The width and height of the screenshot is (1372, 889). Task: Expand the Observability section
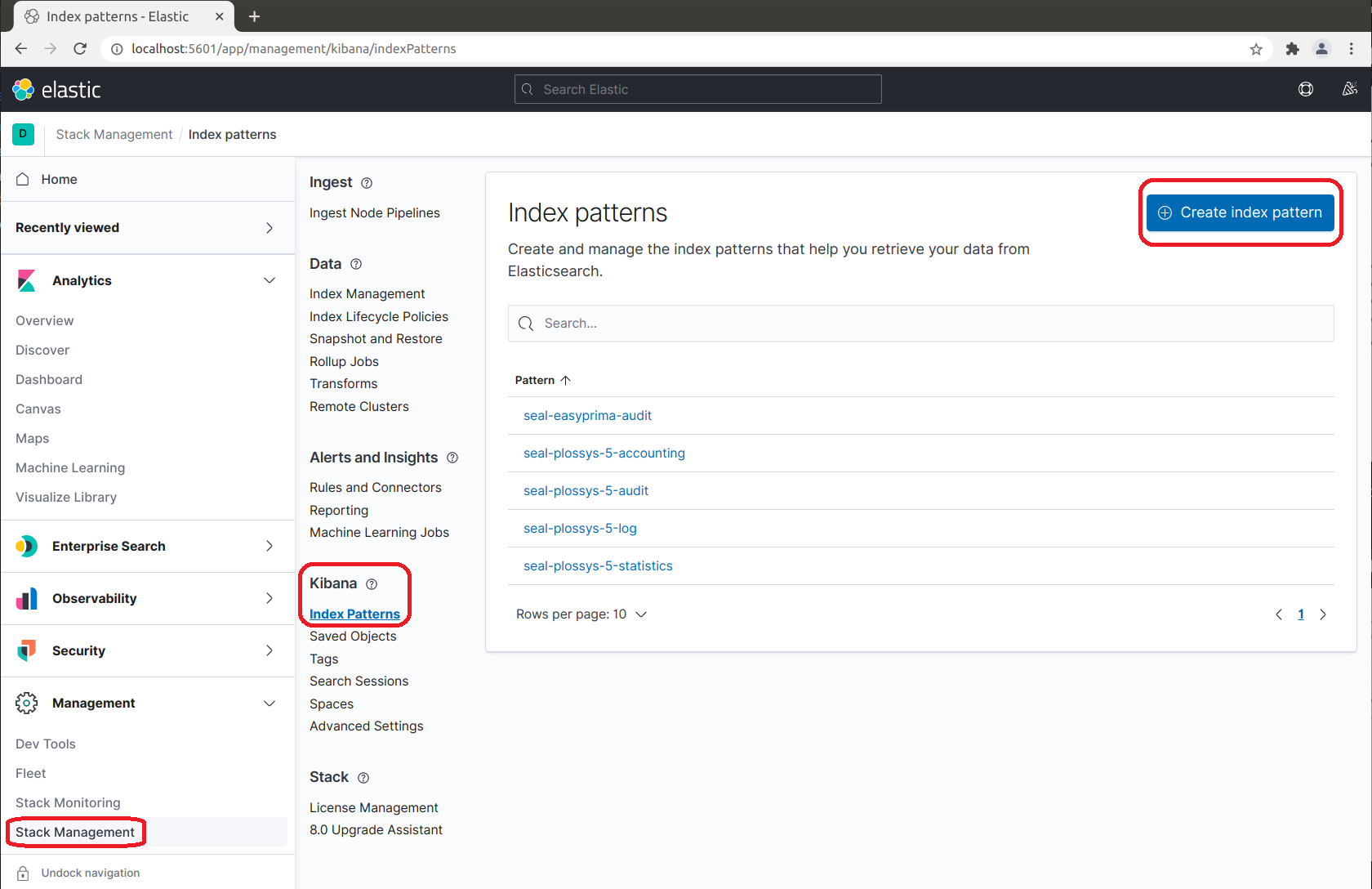[269, 598]
